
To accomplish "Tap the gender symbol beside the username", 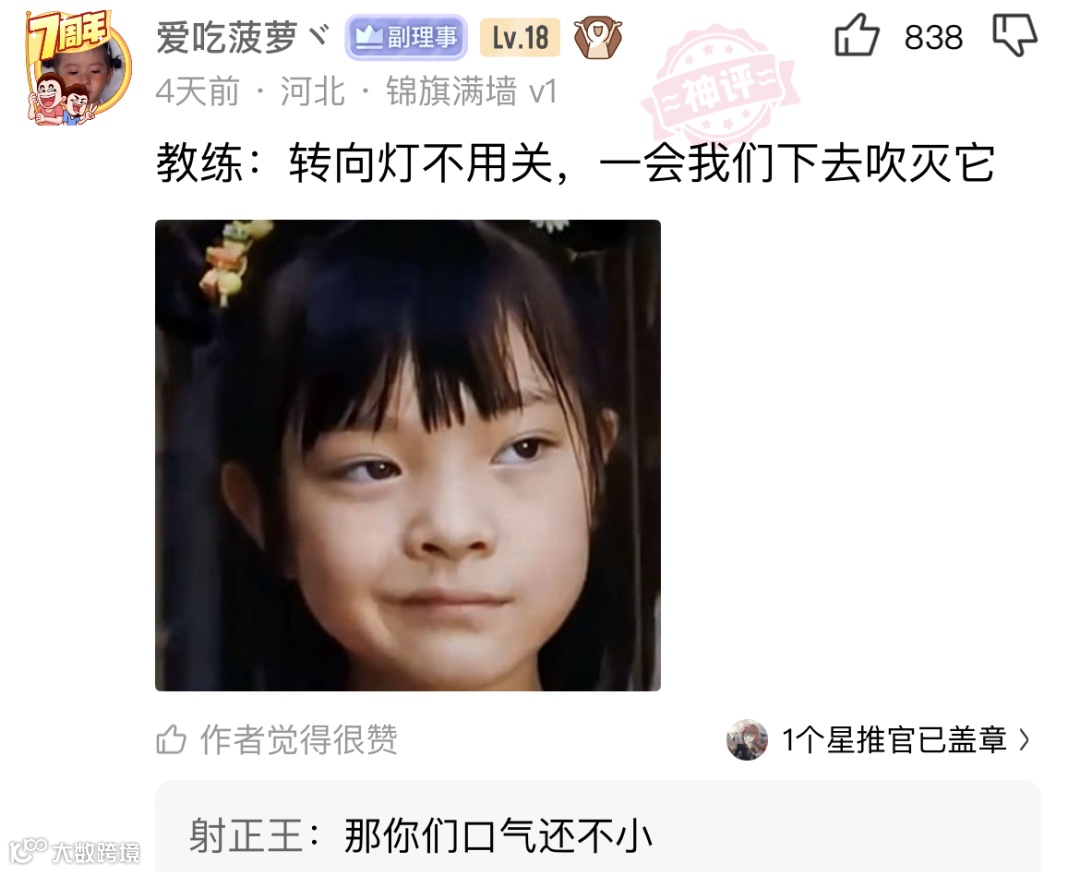I will (318, 34).
